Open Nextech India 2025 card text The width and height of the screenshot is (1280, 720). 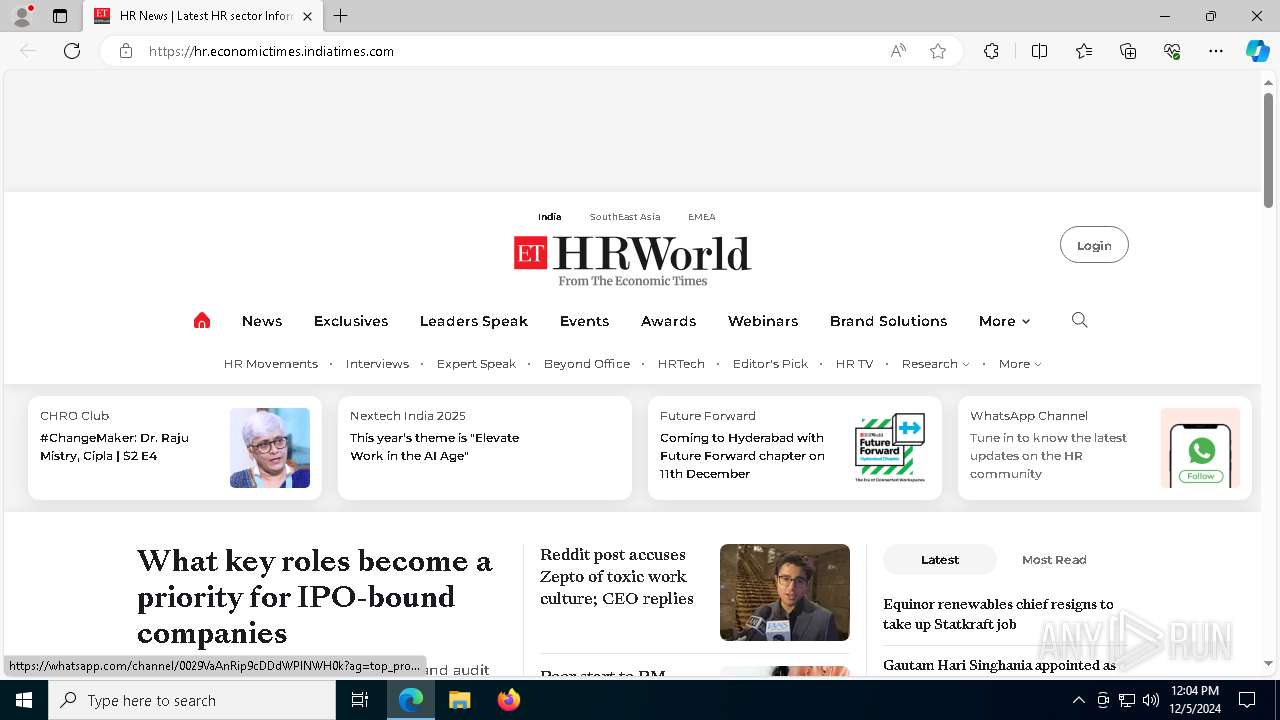435,447
